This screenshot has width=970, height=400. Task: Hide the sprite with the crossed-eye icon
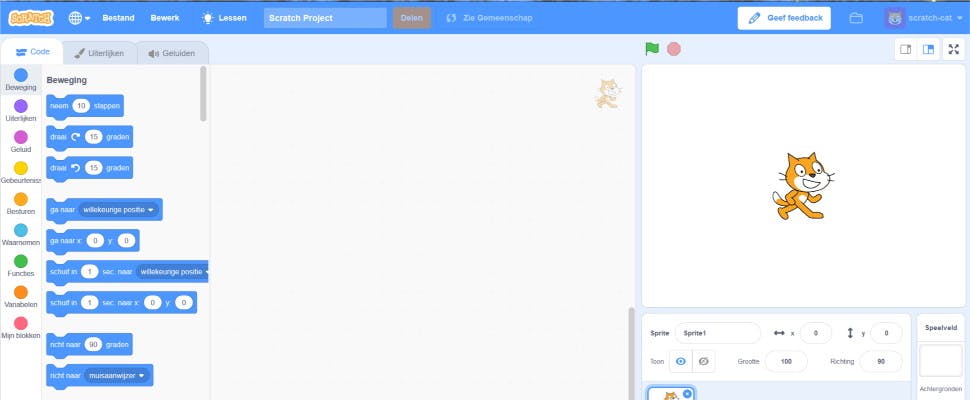coord(703,361)
